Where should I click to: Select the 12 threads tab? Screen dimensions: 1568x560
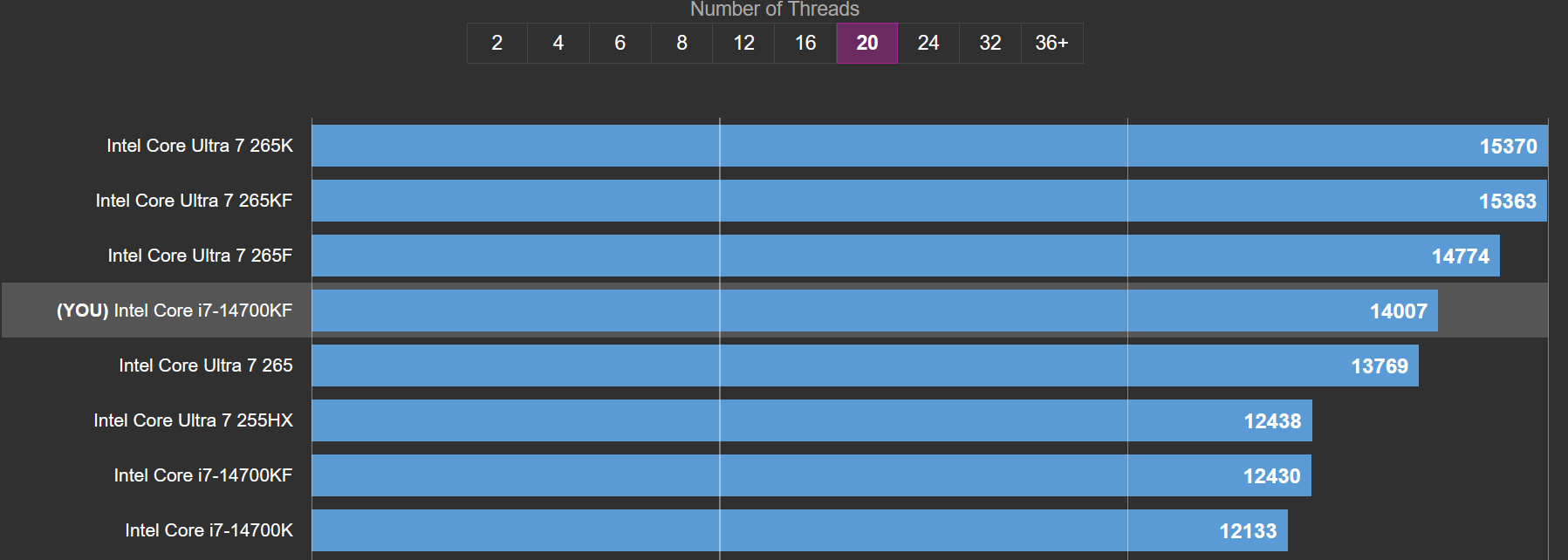(x=743, y=43)
